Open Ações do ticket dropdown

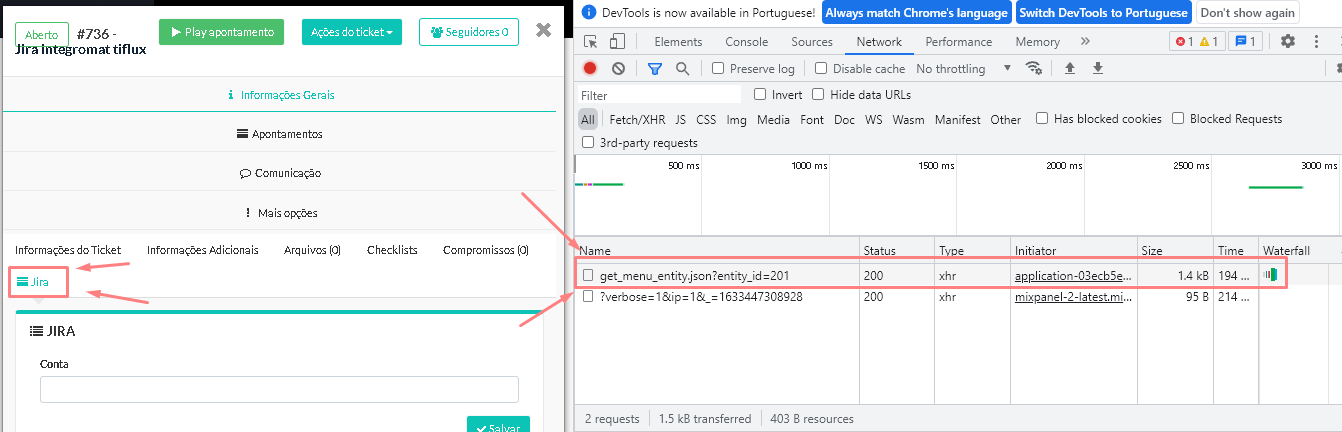point(351,32)
